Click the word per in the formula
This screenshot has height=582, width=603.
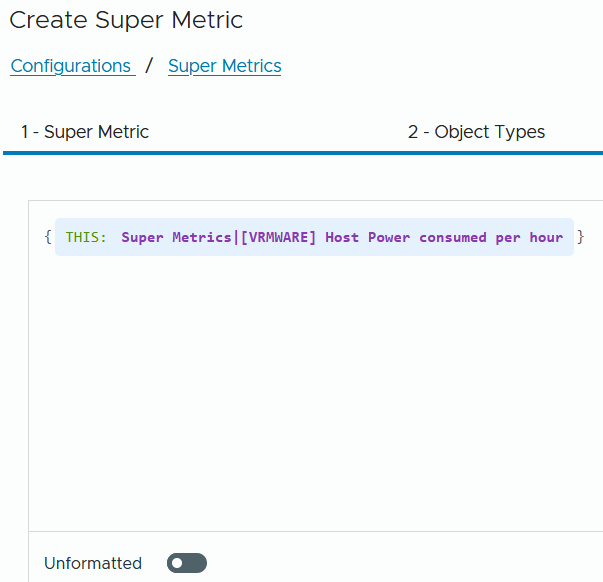click(x=508, y=238)
